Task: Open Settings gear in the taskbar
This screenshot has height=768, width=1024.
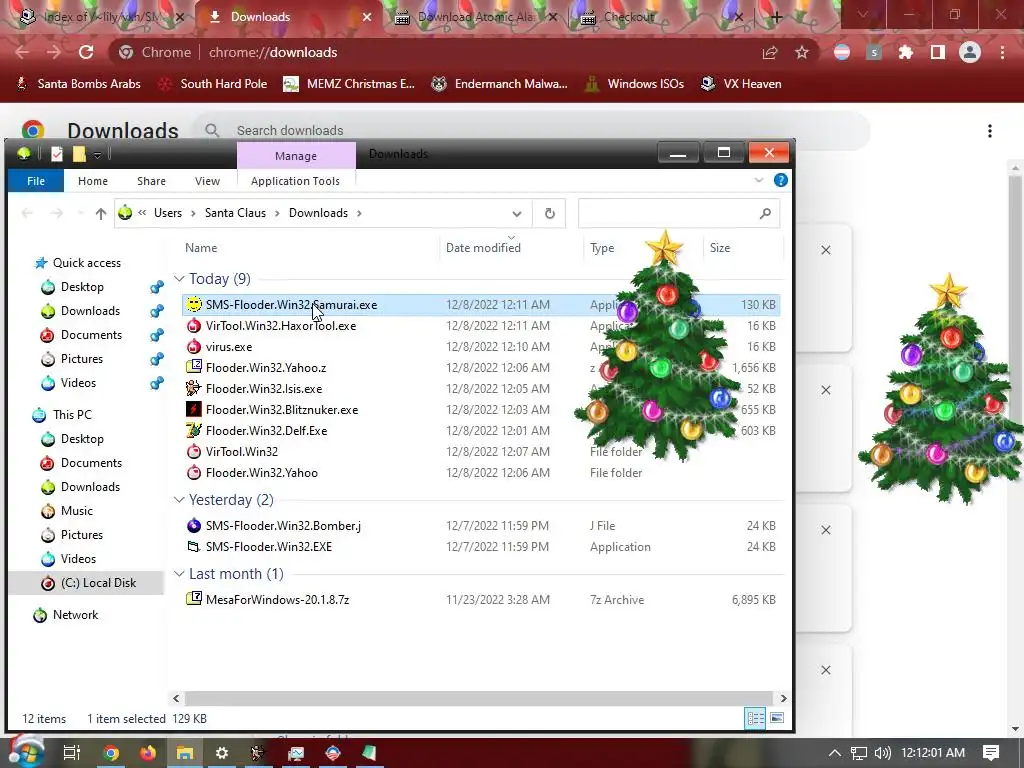Action: pyautogui.click(x=222, y=753)
